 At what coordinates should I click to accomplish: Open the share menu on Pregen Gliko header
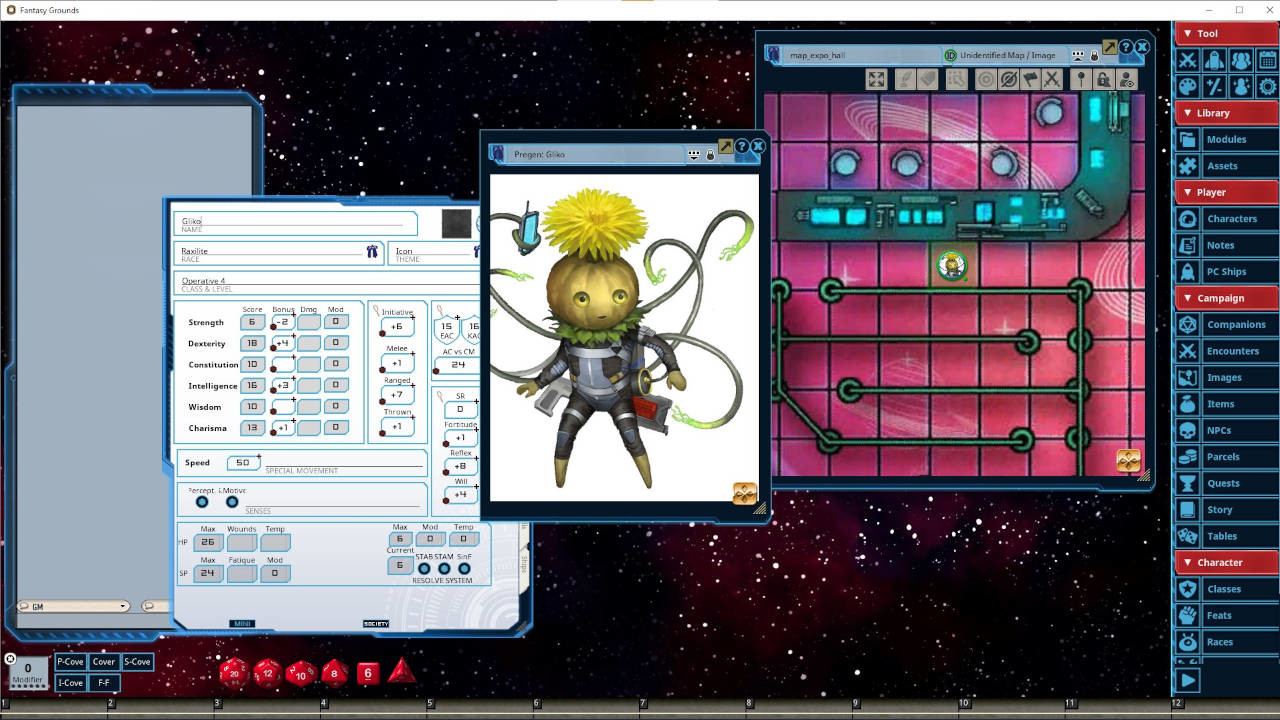tap(694, 155)
